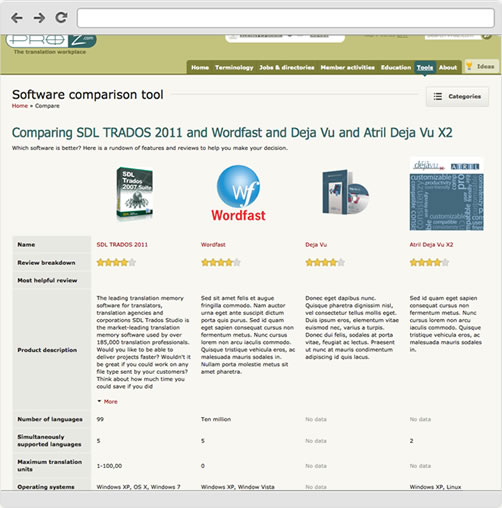Click the 'Simultaneously supported languages' label
Viewport: 502px width, 508px height.
[49, 441]
